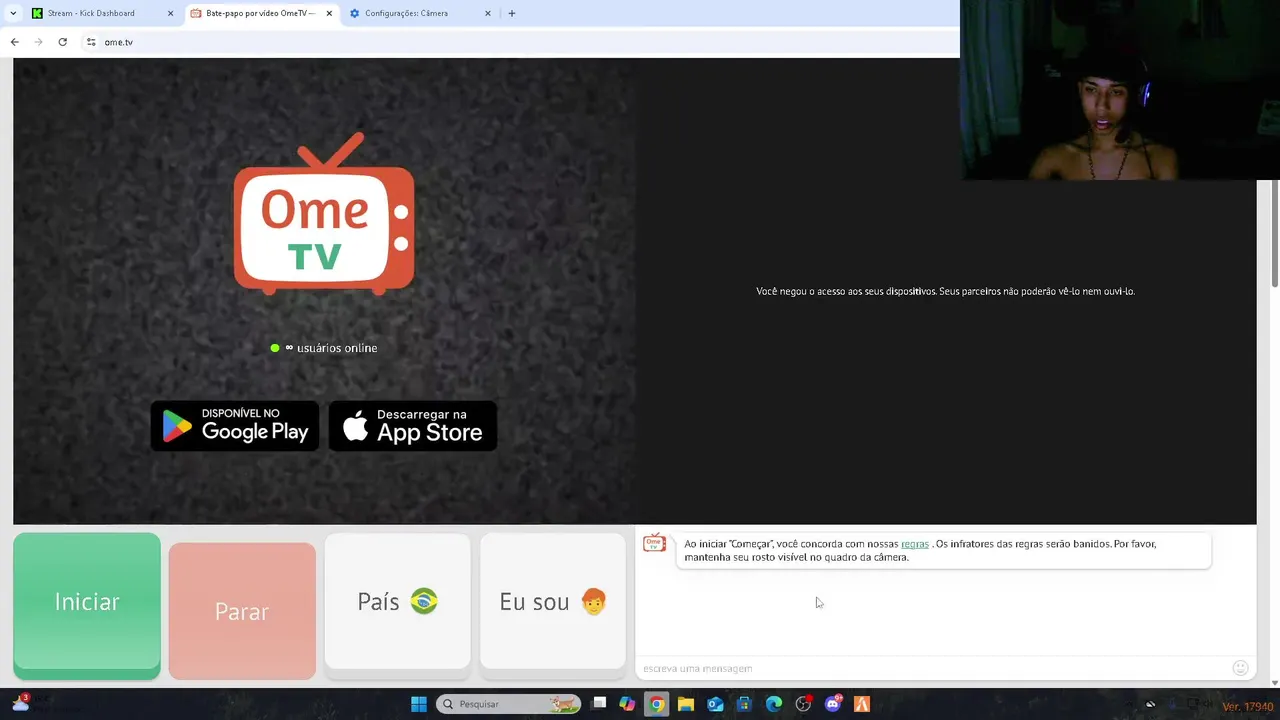Close the OmeTV tab
Screen dimensions: 1280x720
pos(329,13)
